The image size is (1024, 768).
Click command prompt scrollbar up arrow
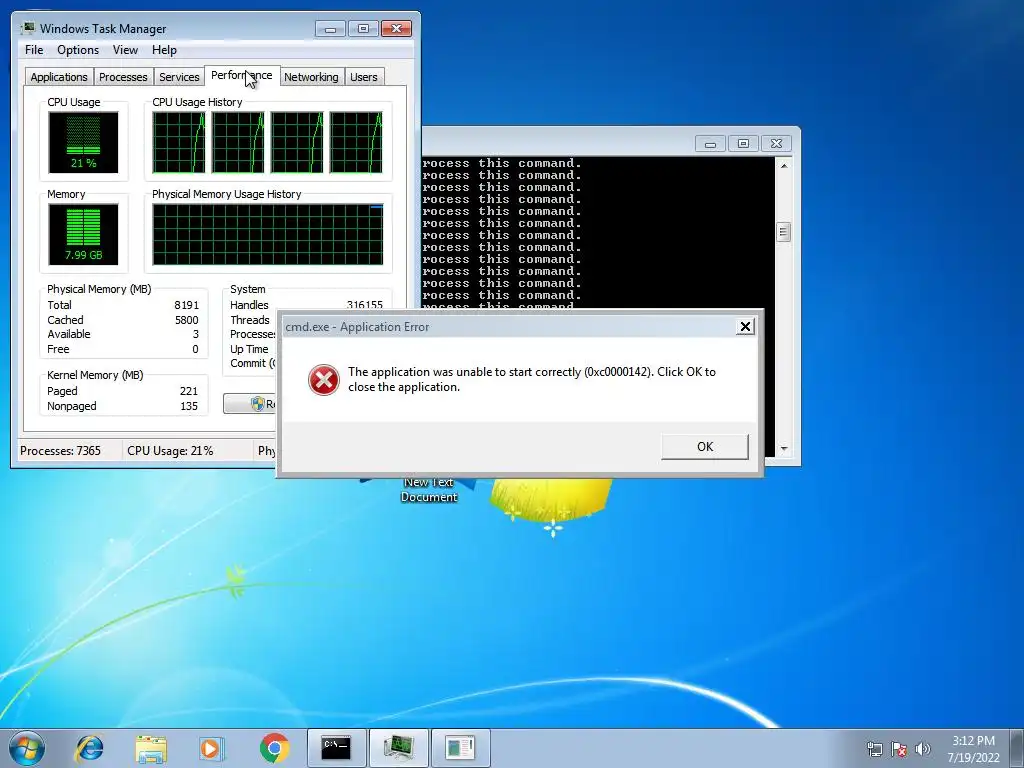coord(784,166)
